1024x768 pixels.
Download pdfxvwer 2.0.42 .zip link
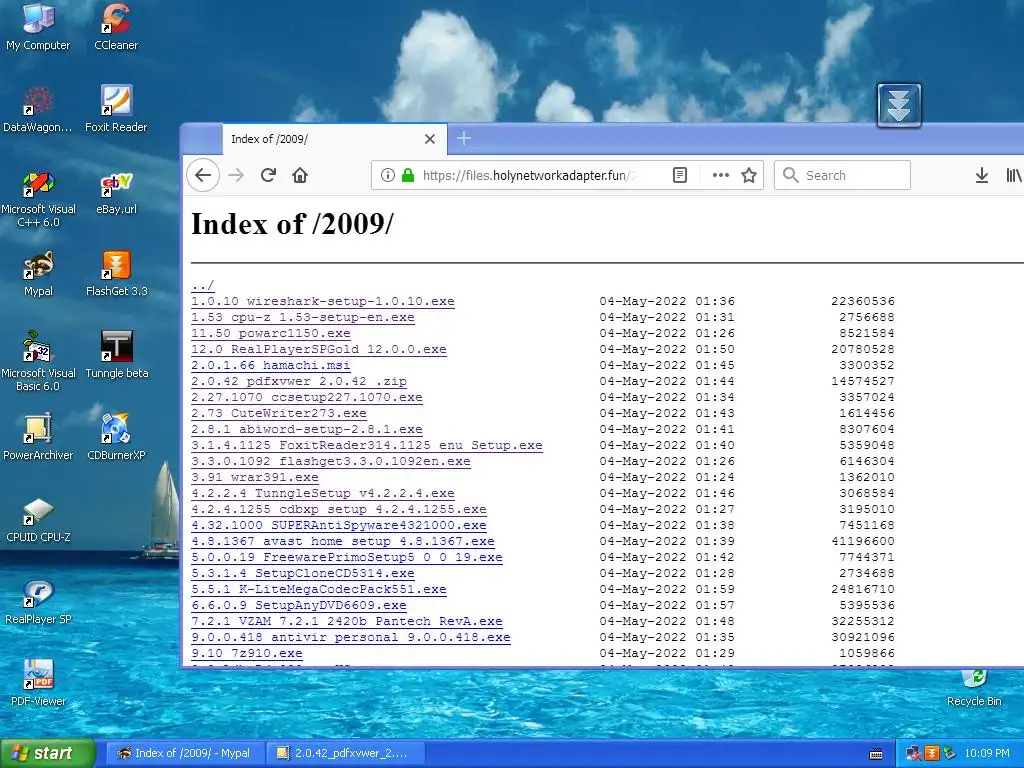click(298, 381)
